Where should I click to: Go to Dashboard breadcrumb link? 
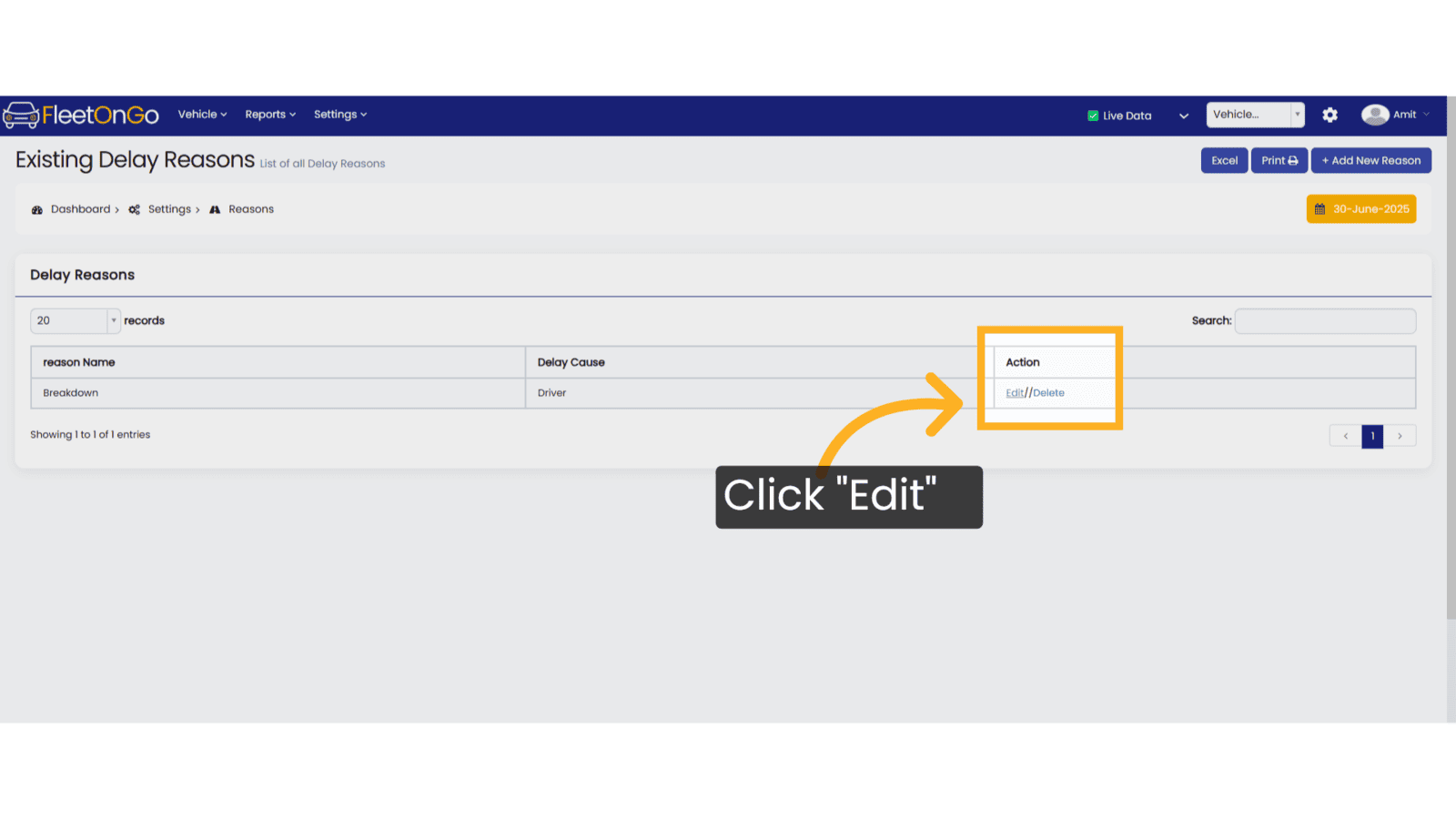pos(80,209)
